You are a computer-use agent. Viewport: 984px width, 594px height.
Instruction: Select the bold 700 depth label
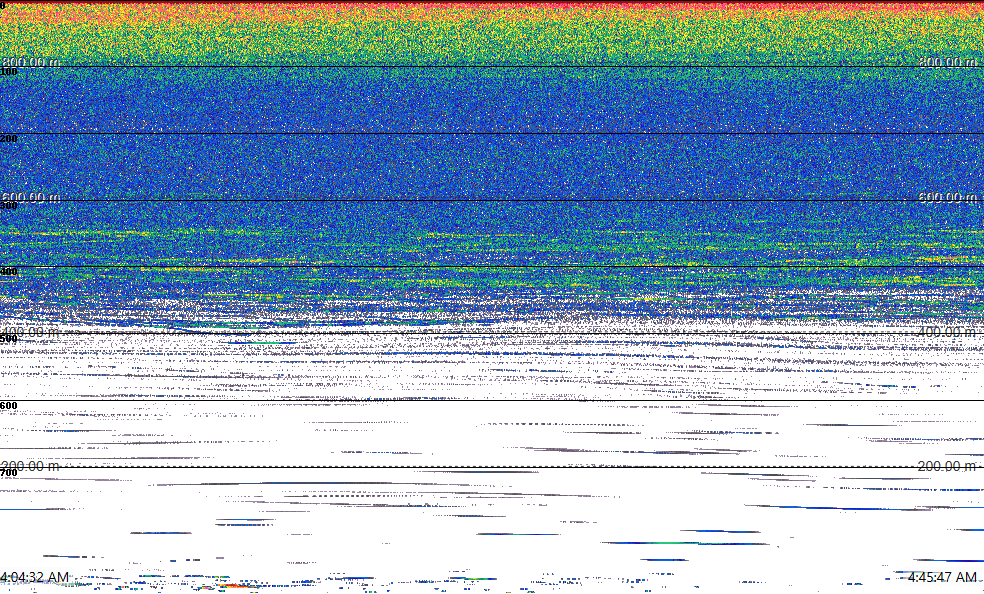click(x=9, y=472)
